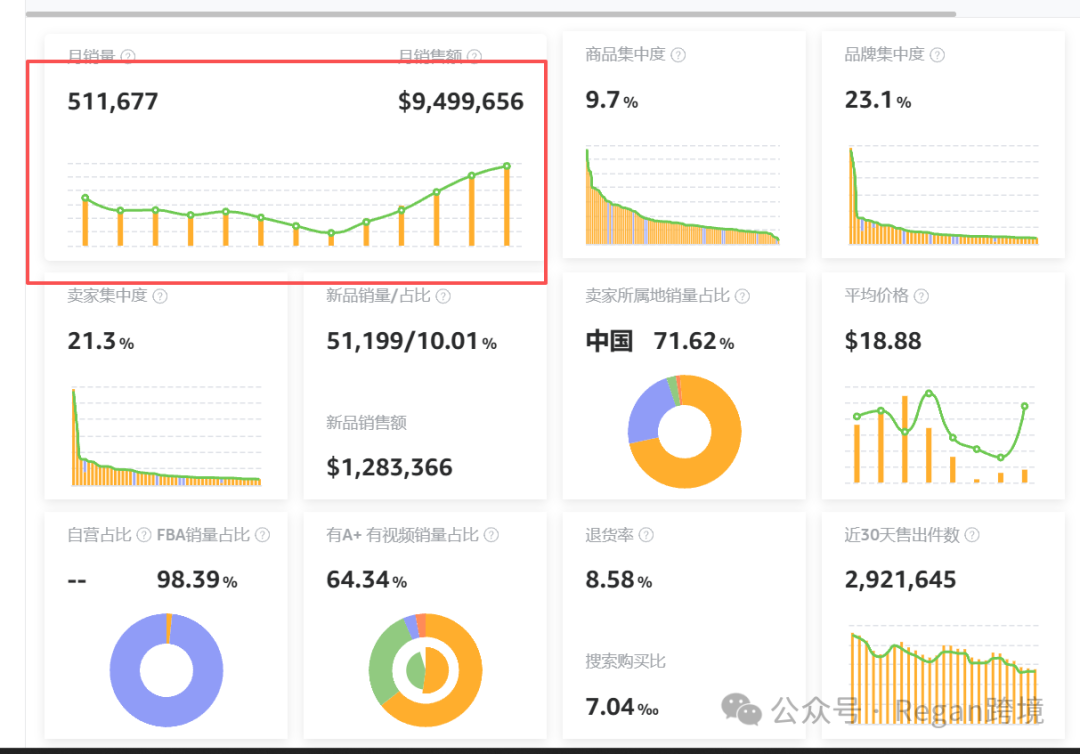Click the top horizontal scrollbar
Image resolution: width=1080 pixels, height=754 pixels.
tap(490, 14)
